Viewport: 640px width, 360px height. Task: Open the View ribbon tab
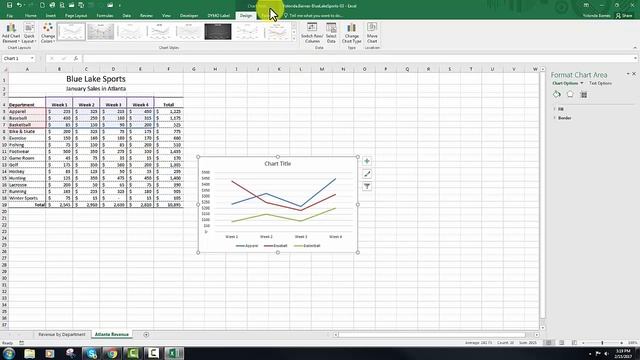(x=166, y=16)
